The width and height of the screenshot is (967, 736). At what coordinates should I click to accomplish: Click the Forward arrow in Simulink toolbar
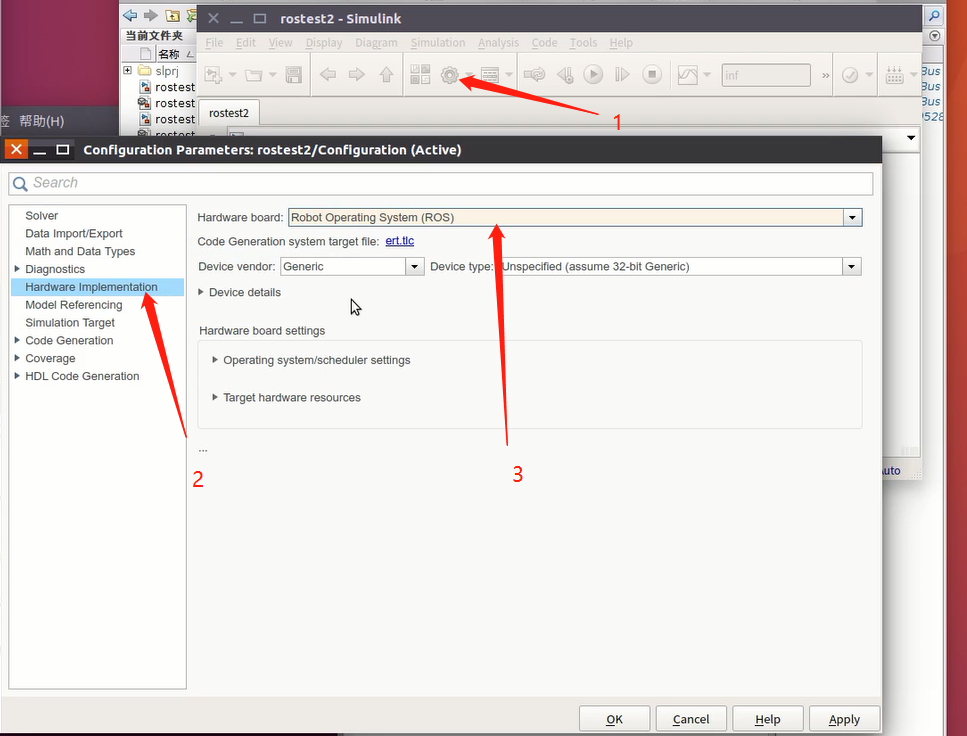tap(356, 75)
